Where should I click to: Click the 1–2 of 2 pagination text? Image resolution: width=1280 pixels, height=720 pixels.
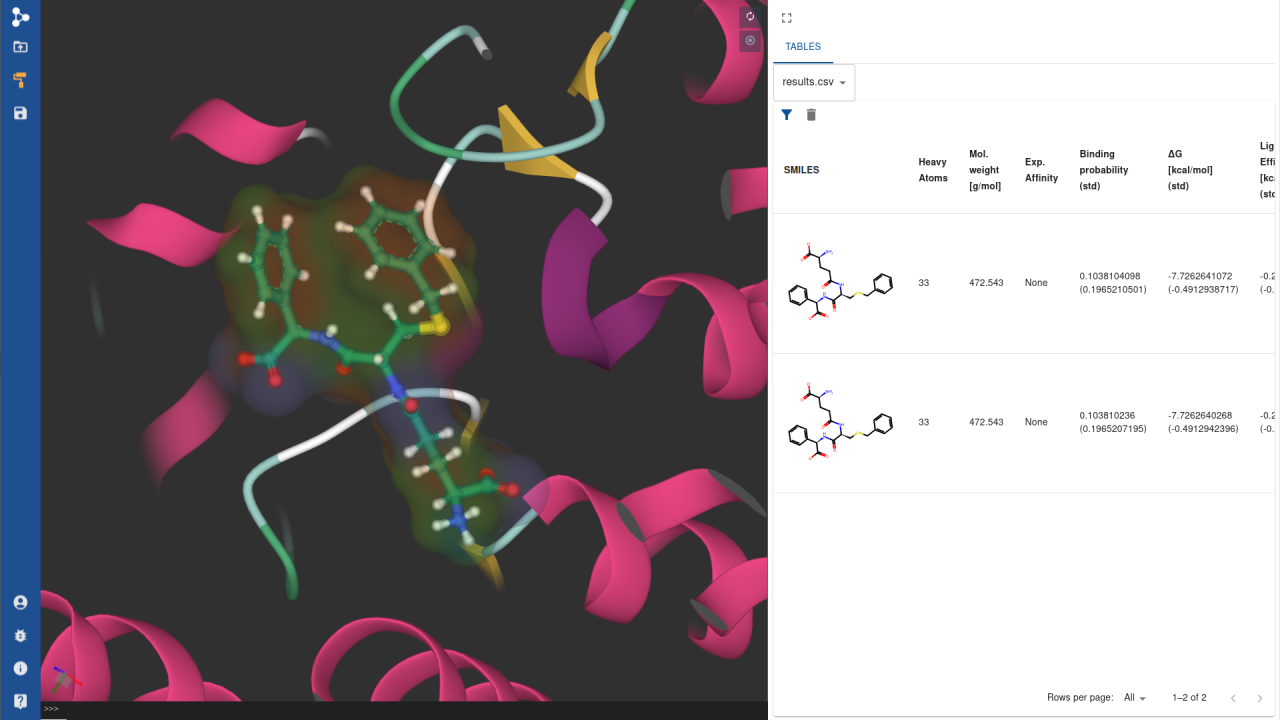[1189, 698]
